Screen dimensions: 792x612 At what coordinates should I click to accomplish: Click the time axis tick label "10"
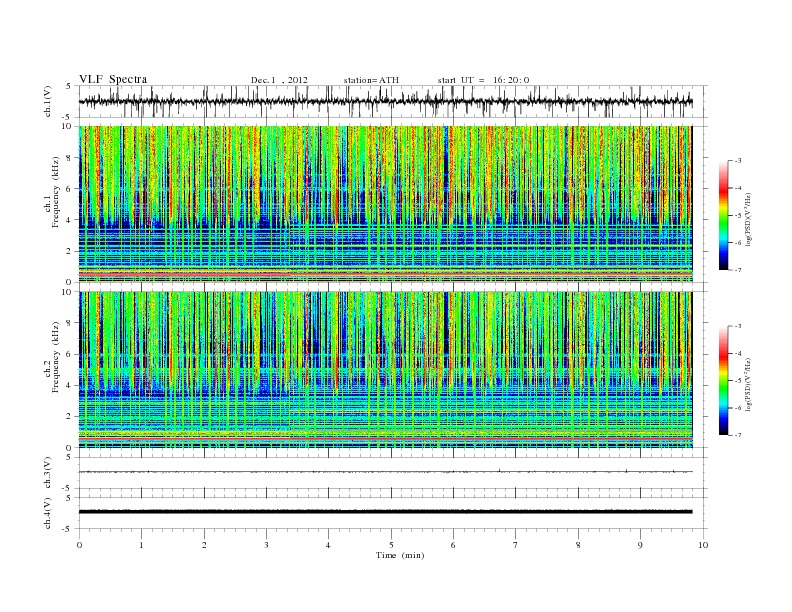click(703, 545)
